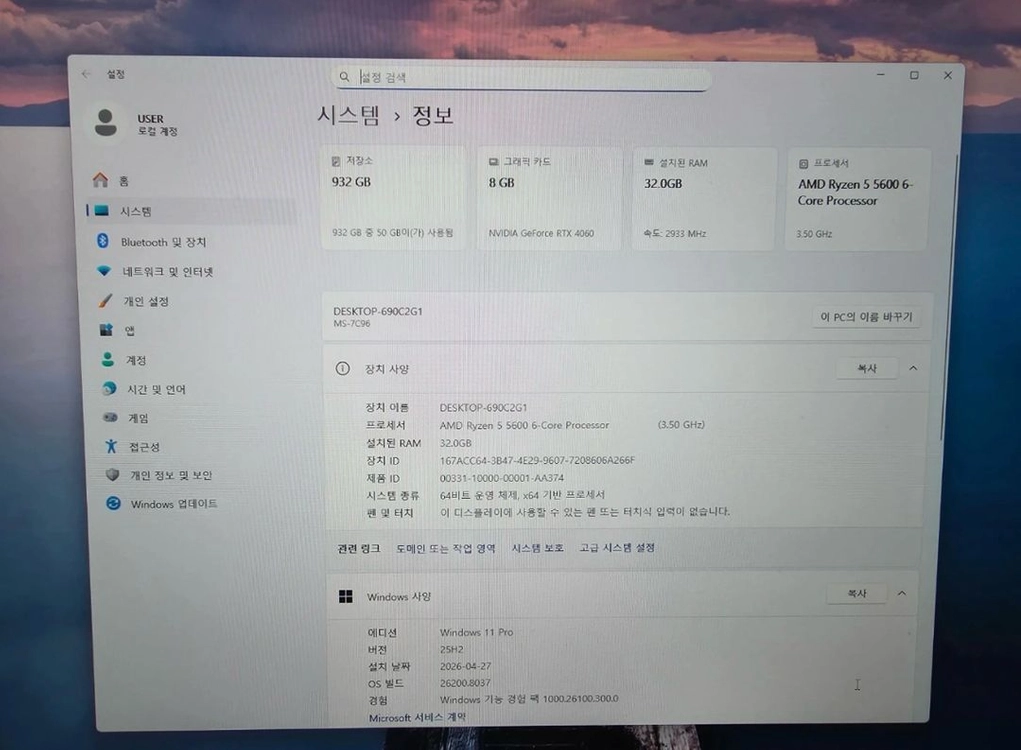Click the 속도: 2933 MHz text
1021x750 pixels.
675,233
